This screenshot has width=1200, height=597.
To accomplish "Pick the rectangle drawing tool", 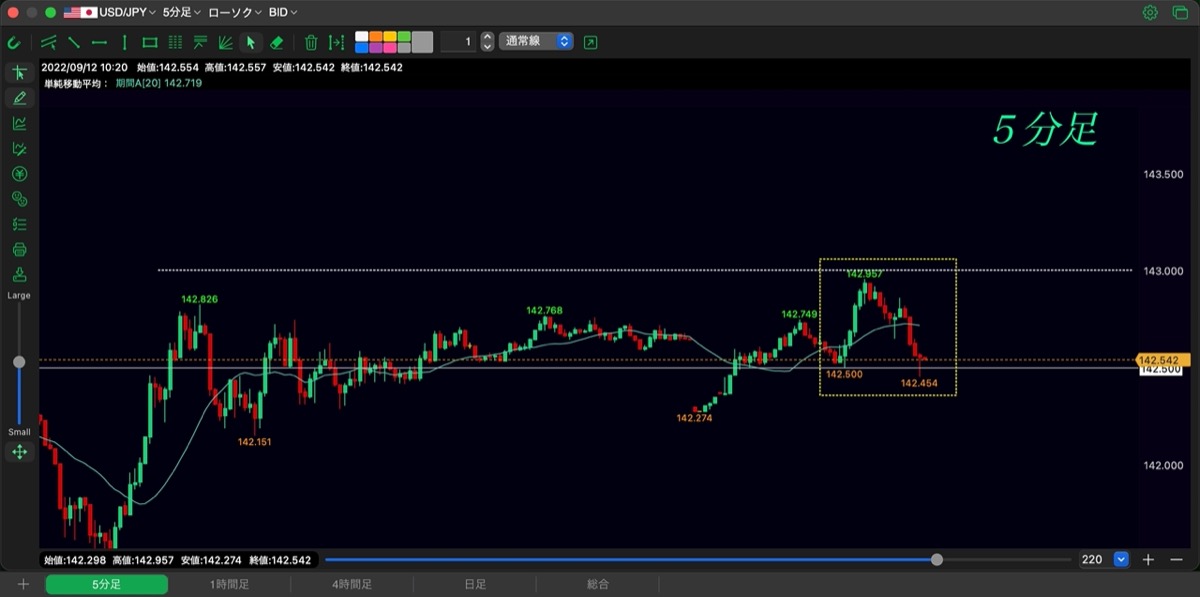I will (x=150, y=42).
